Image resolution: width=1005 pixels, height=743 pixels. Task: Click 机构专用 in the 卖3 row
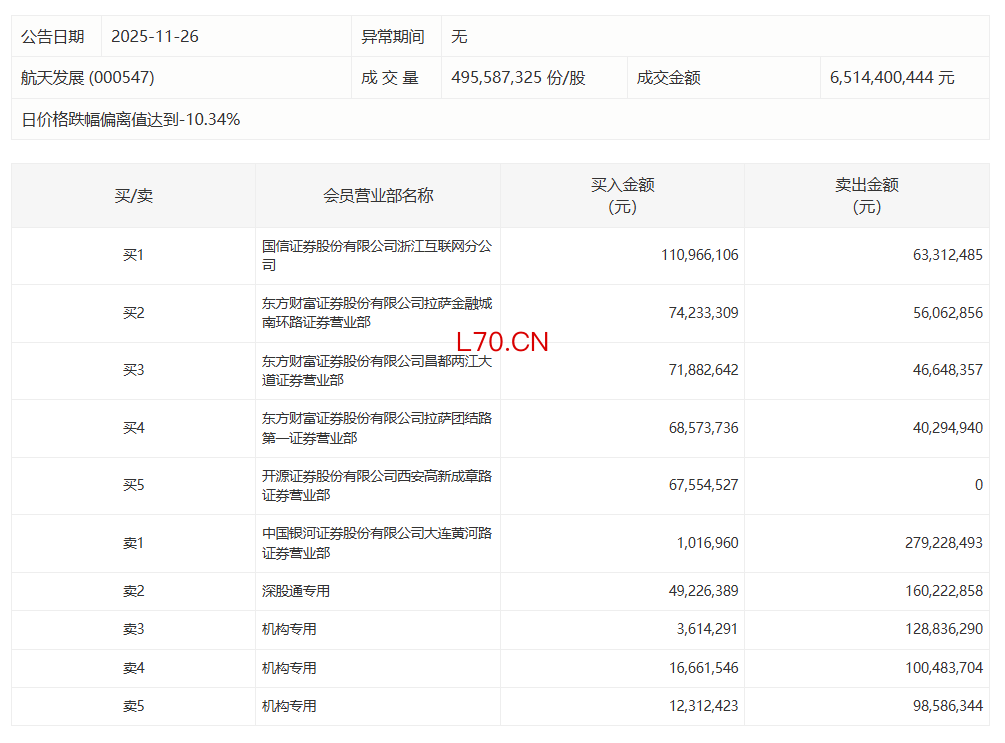(289, 629)
